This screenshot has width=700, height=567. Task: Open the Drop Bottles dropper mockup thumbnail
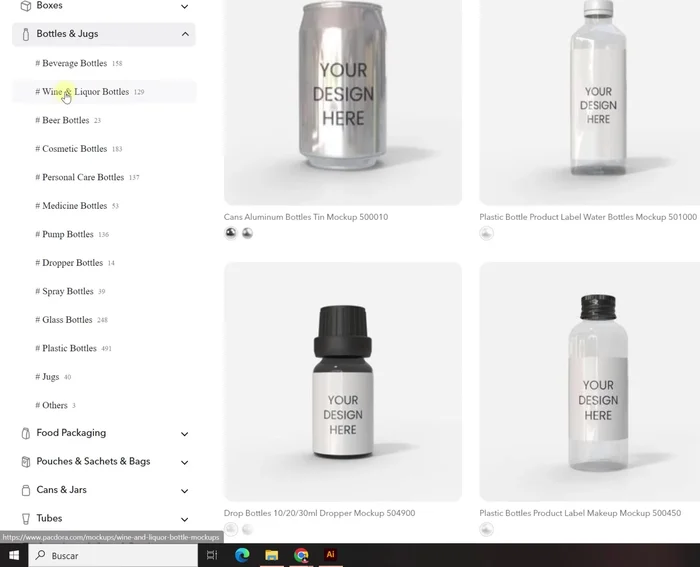(x=342, y=382)
